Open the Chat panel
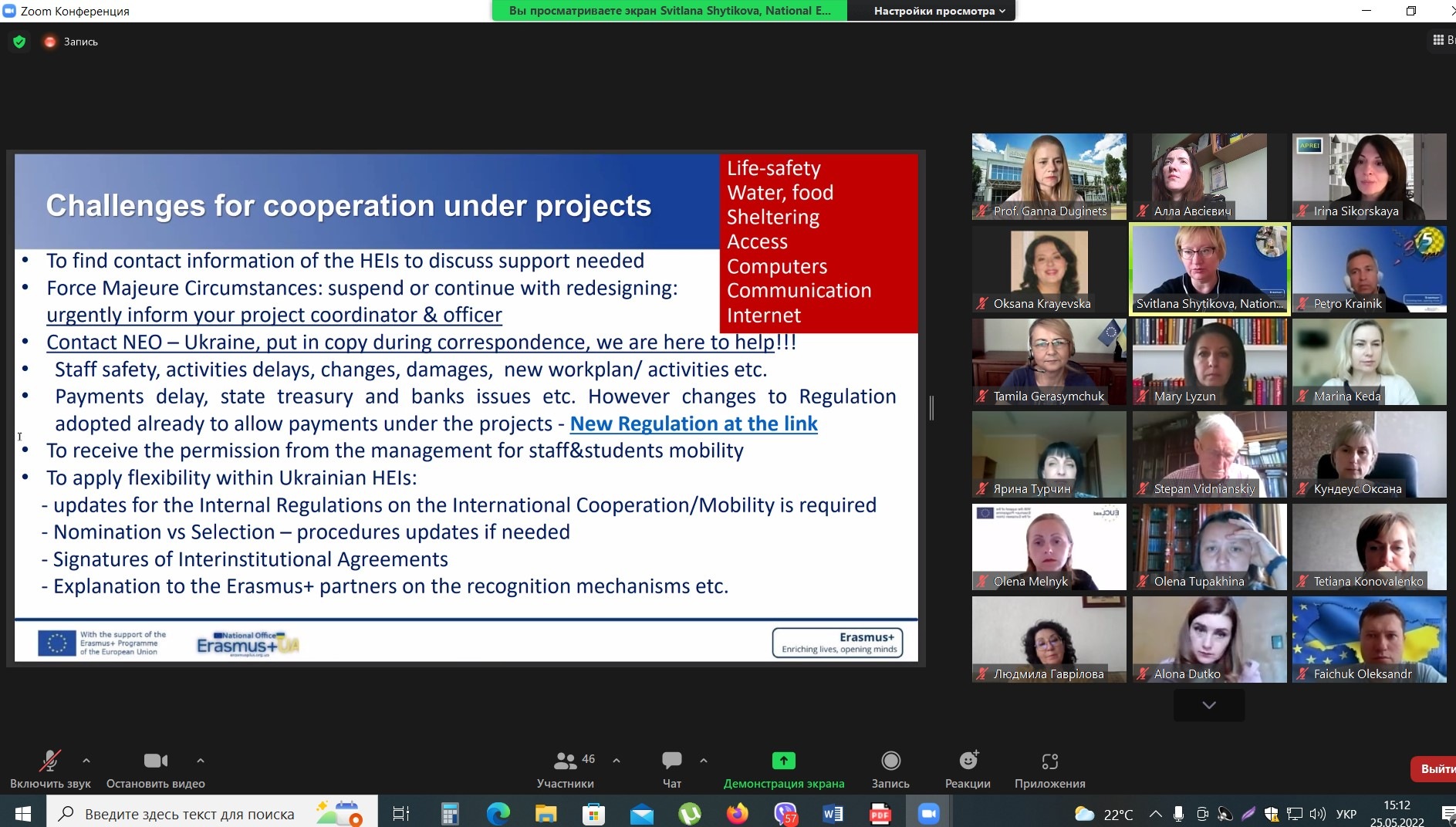The image size is (1456, 827). (671, 761)
